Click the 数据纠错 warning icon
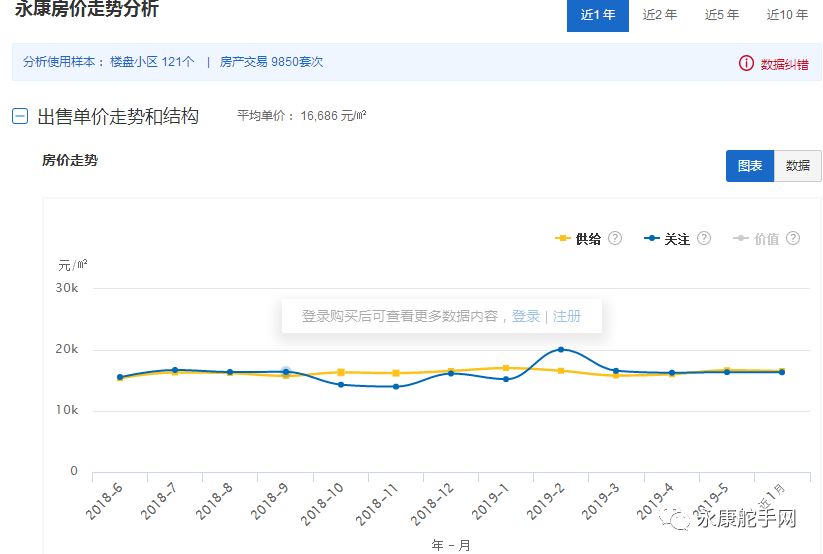This screenshot has width=823, height=554. pos(746,64)
